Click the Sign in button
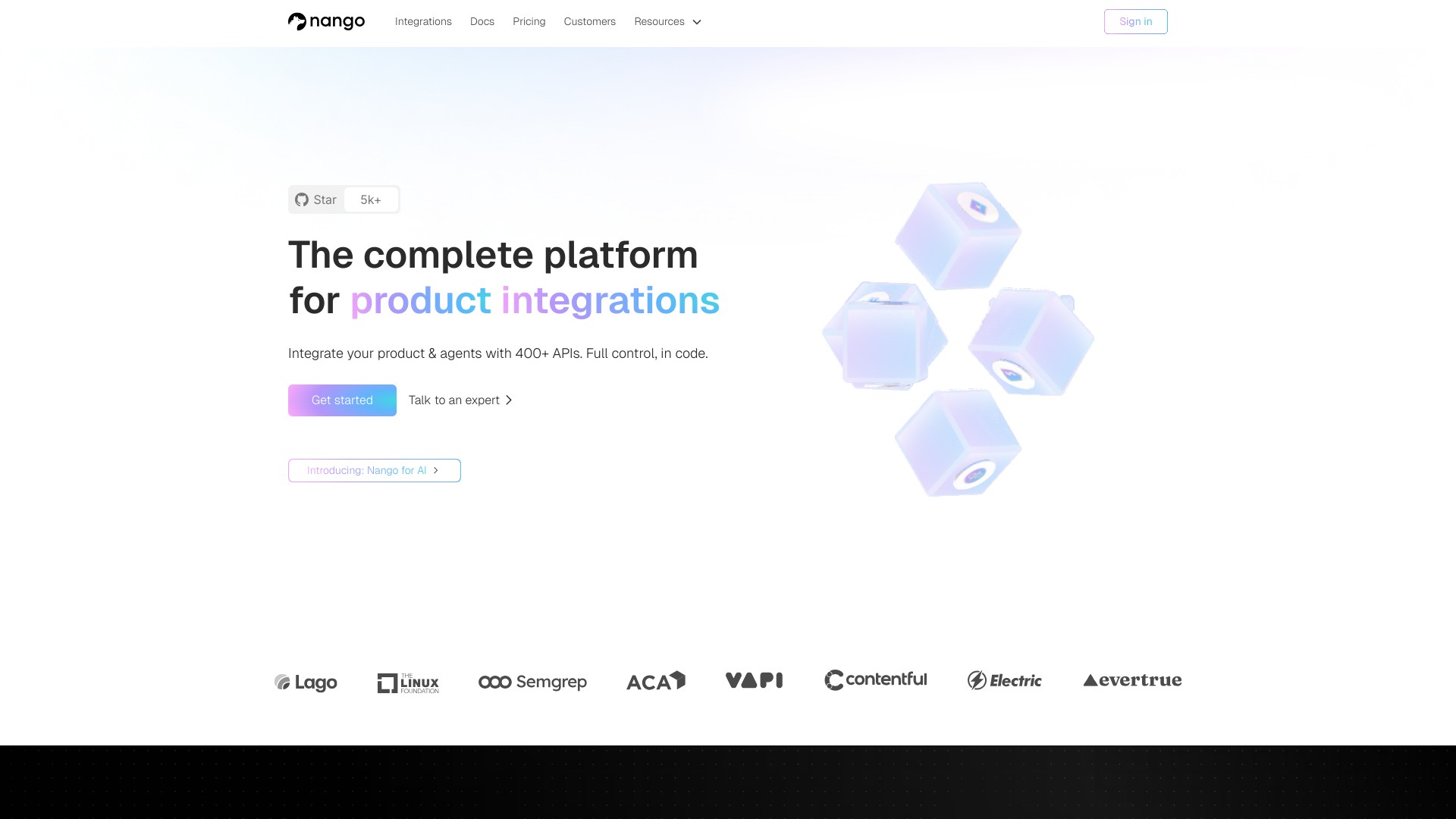 click(x=1135, y=21)
